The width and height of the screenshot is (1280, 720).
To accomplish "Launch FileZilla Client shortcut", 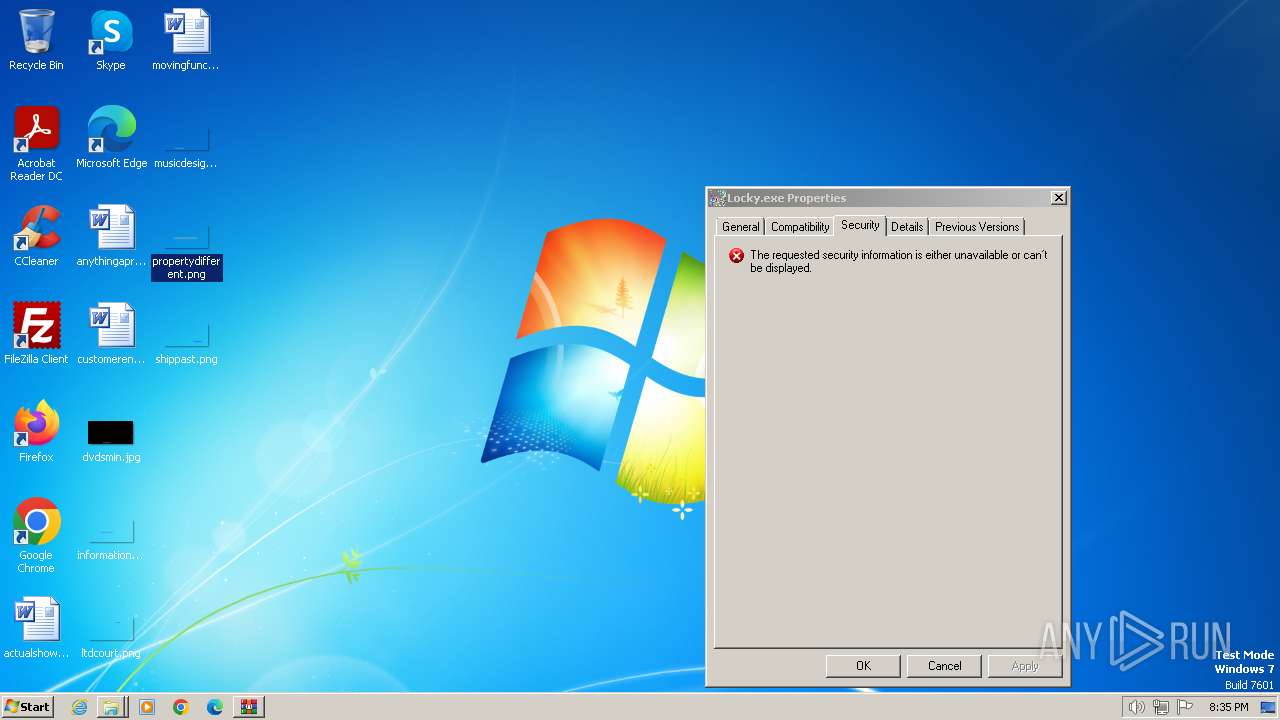I will click(x=36, y=334).
